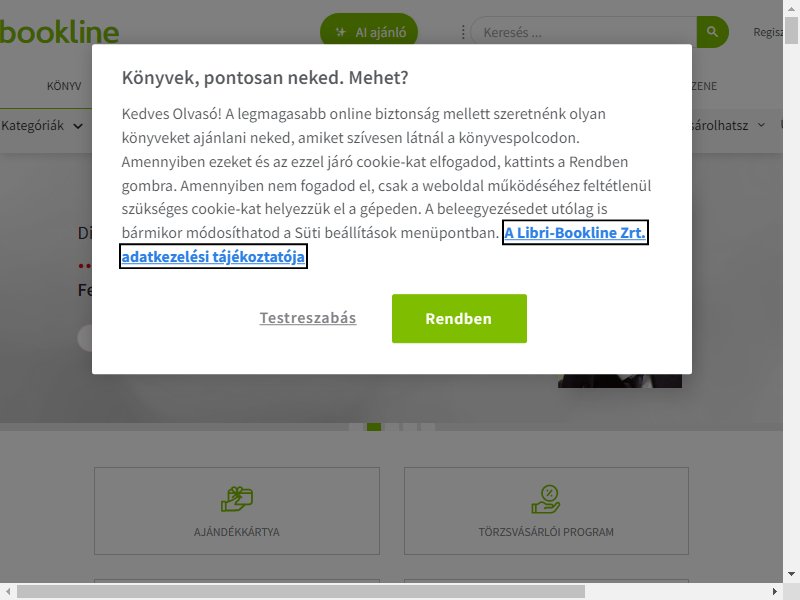
Task: Click the green search magnifier icon
Action: click(x=712, y=32)
